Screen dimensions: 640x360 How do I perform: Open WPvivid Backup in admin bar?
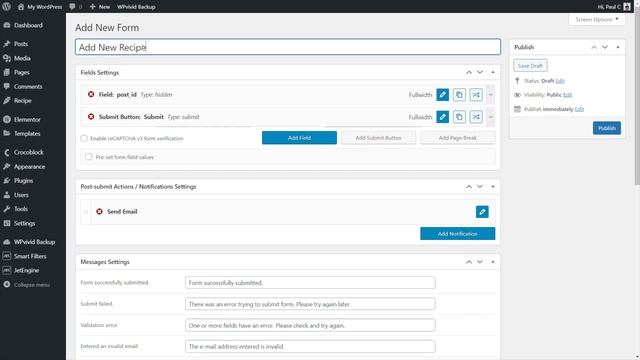pyautogui.click(x=136, y=7)
